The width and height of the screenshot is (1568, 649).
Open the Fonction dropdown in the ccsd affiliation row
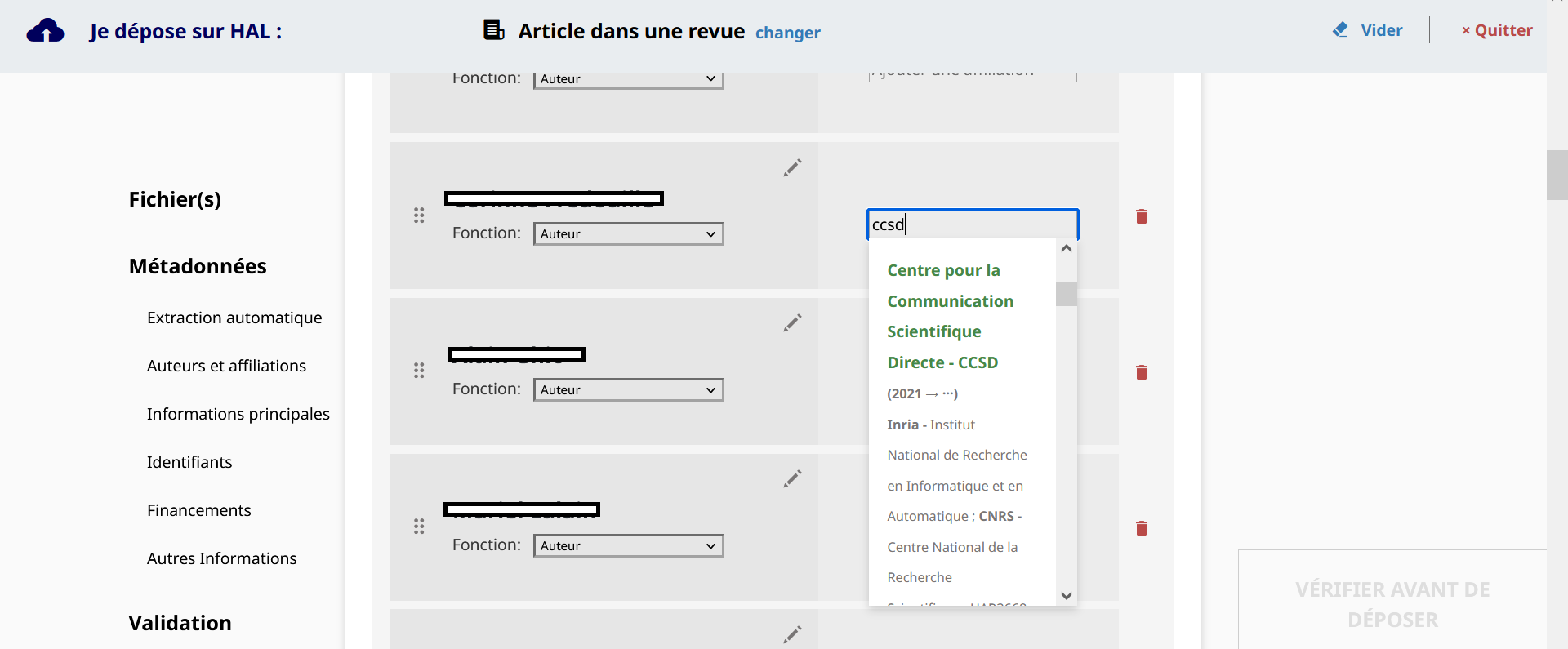[628, 234]
